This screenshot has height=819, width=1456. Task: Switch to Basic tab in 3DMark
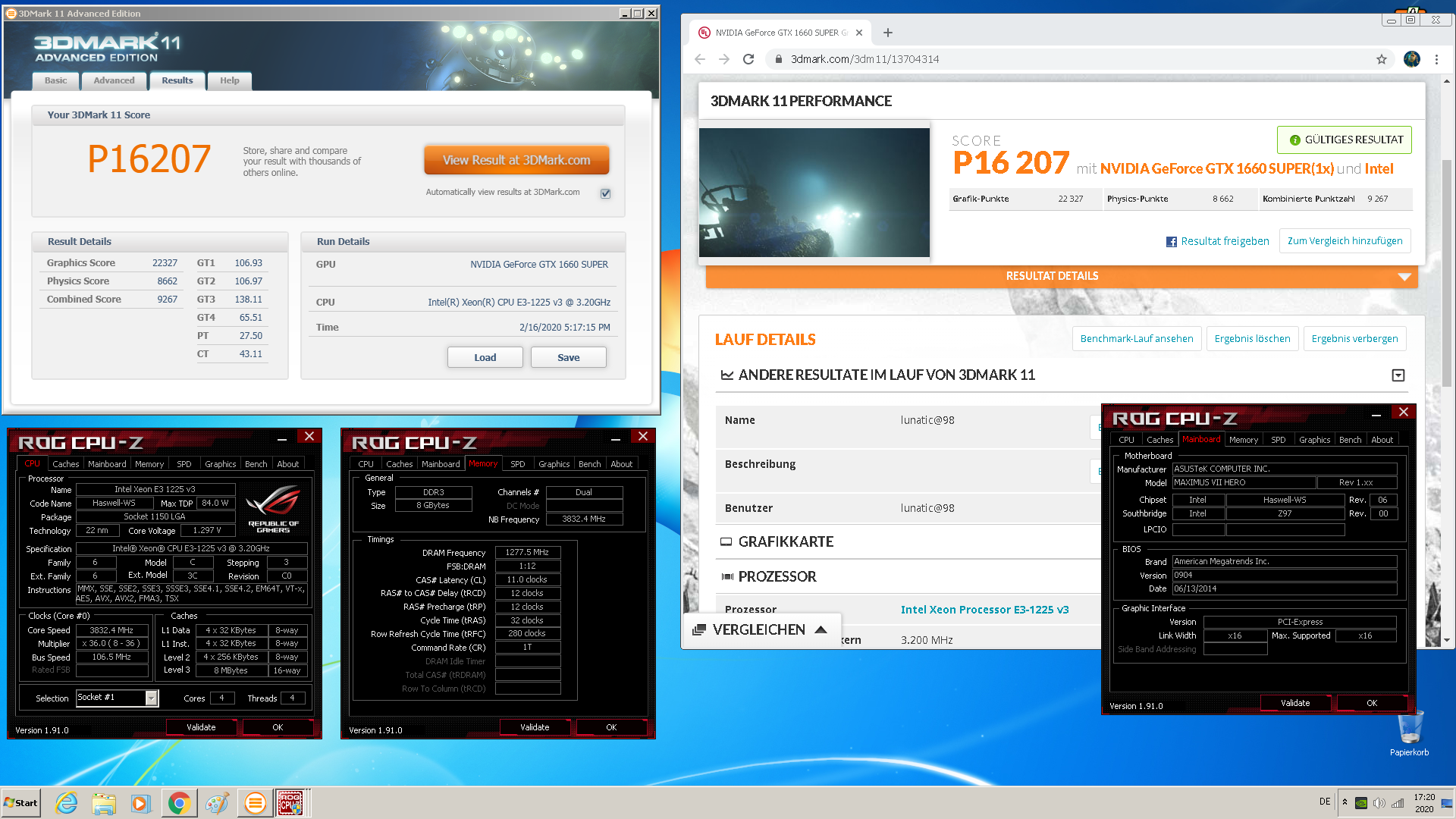click(x=55, y=80)
